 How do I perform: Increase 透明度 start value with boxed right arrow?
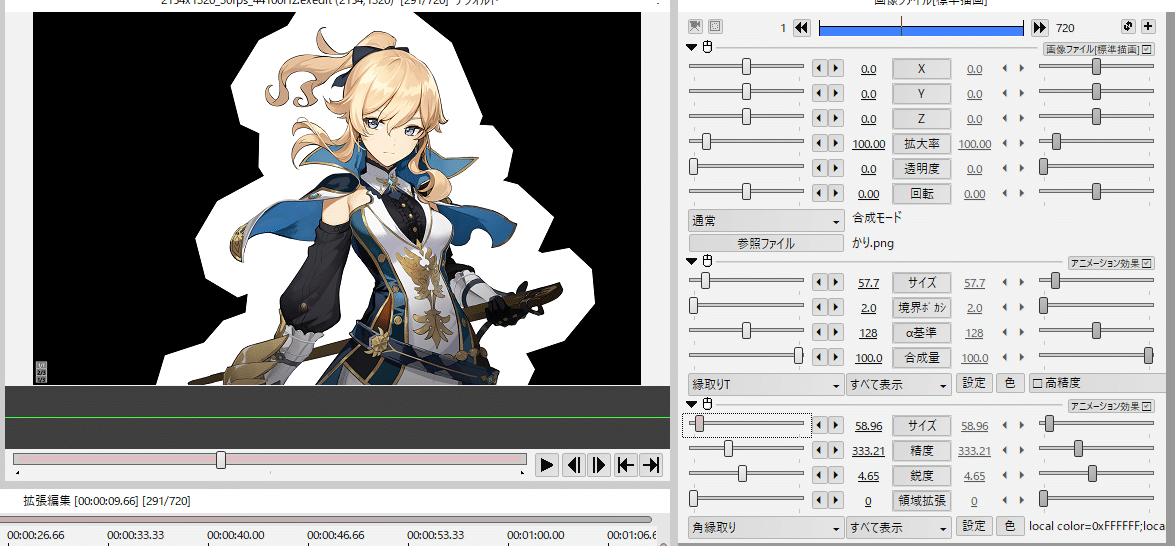pos(835,169)
